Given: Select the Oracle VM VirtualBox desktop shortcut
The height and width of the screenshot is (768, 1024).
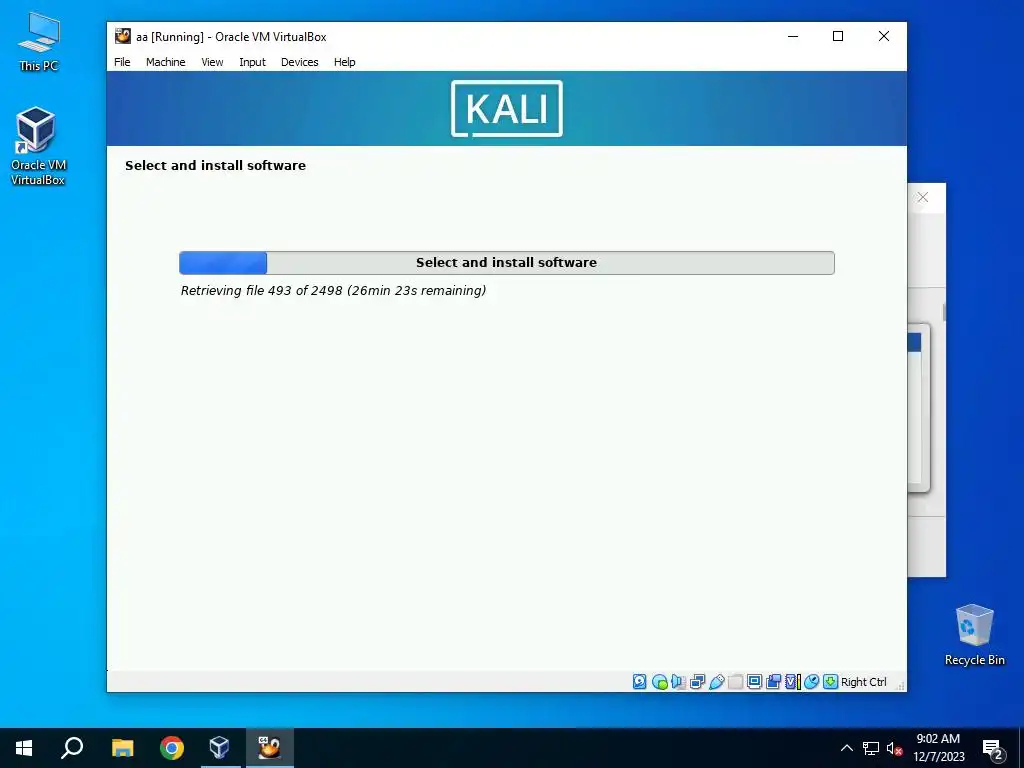Looking at the screenshot, I should tap(38, 146).
